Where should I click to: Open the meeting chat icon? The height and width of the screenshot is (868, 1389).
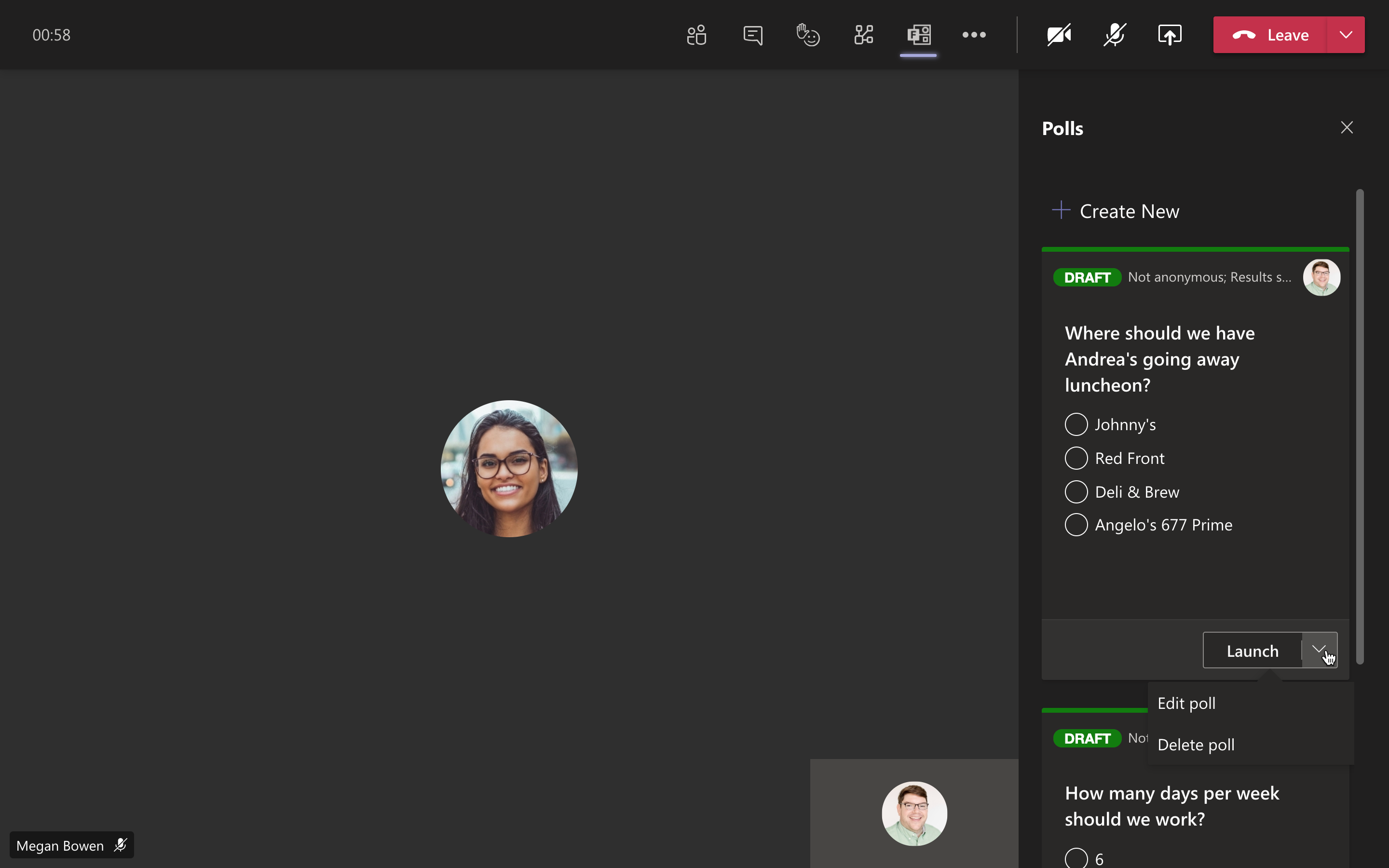752,35
